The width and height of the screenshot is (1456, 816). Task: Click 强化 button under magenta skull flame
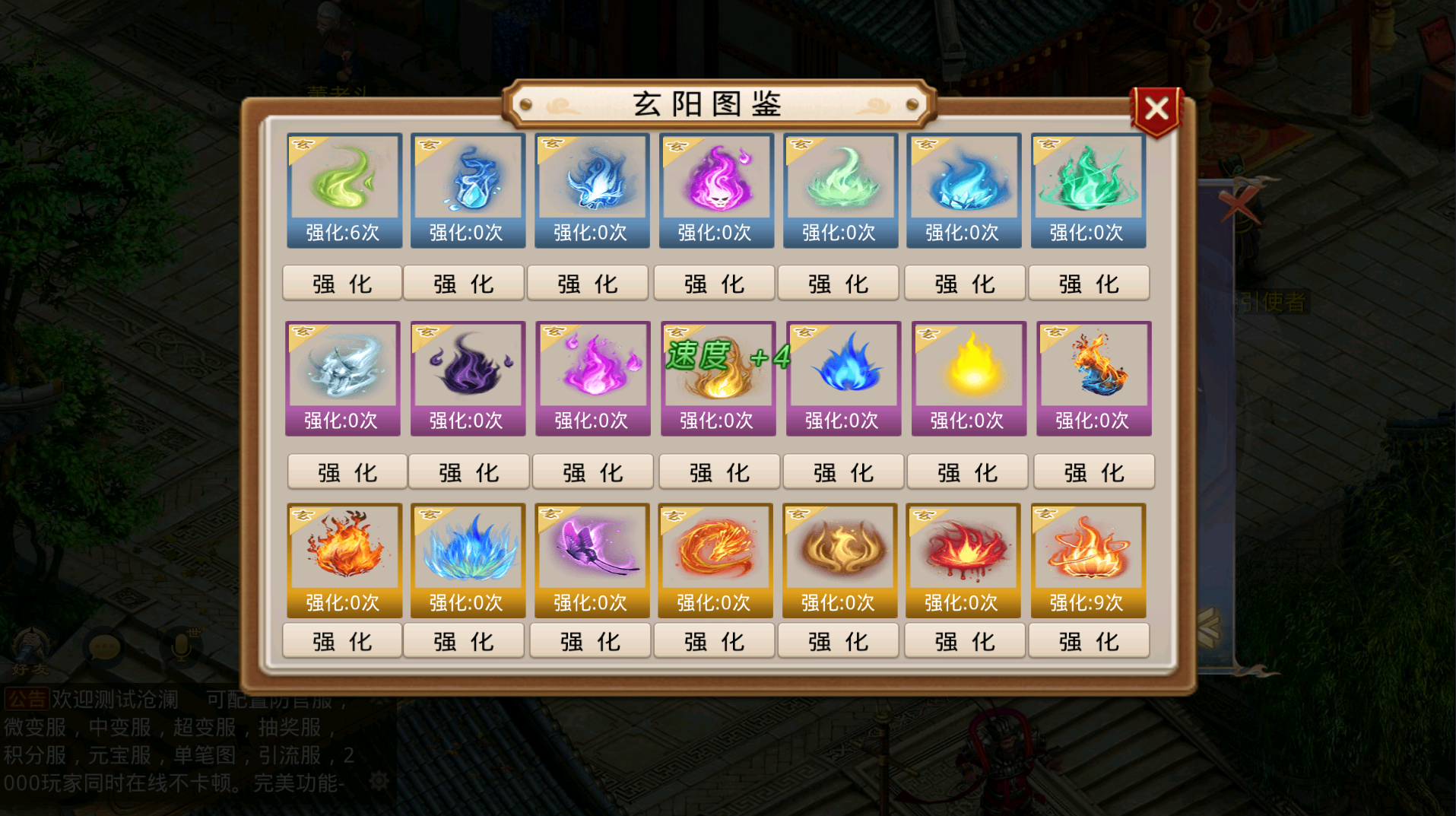[714, 284]
